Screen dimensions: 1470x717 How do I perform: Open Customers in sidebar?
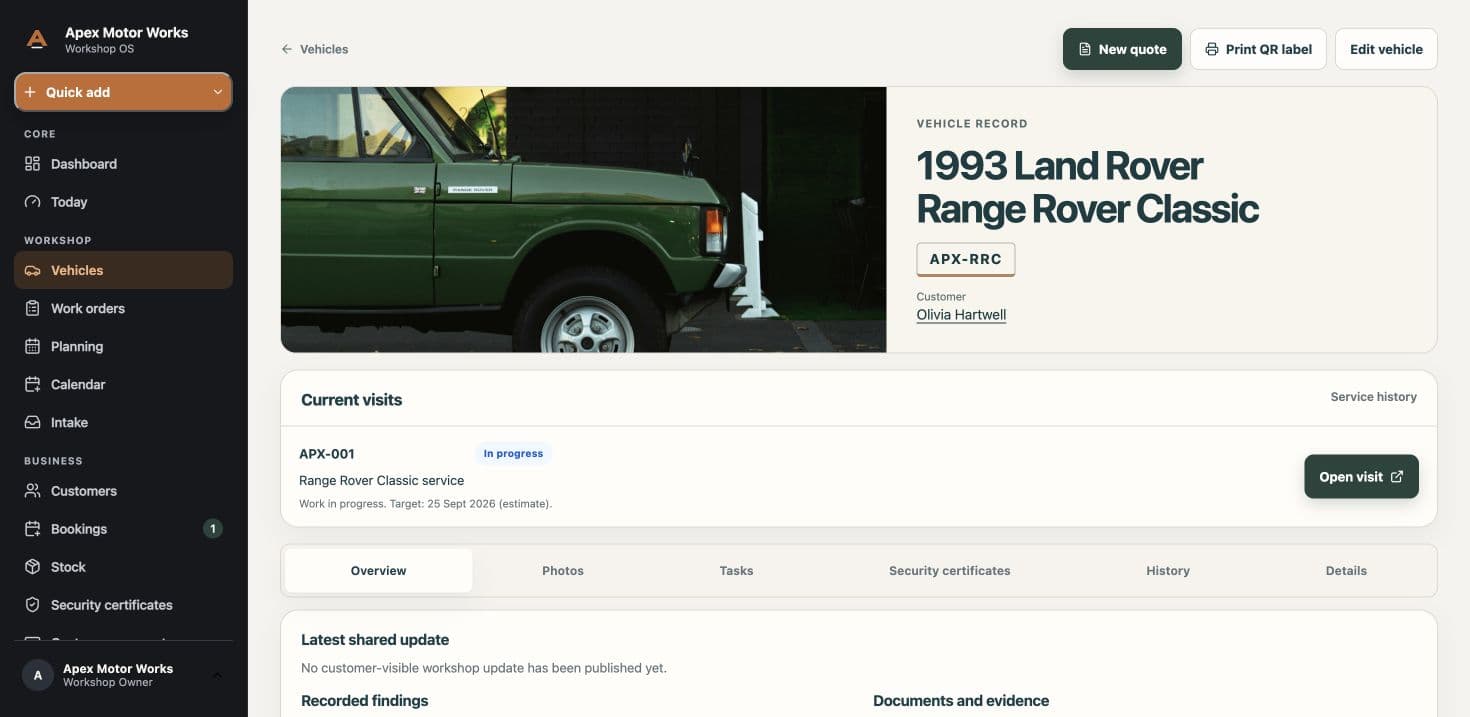pyautogui.click(x=123, y=491)
